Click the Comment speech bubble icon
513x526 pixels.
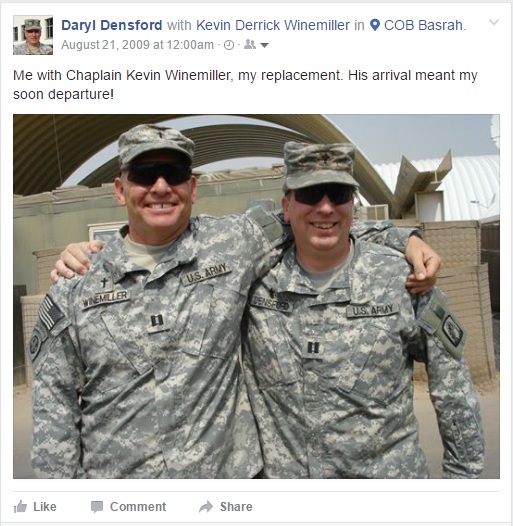(x=97, y=507)
